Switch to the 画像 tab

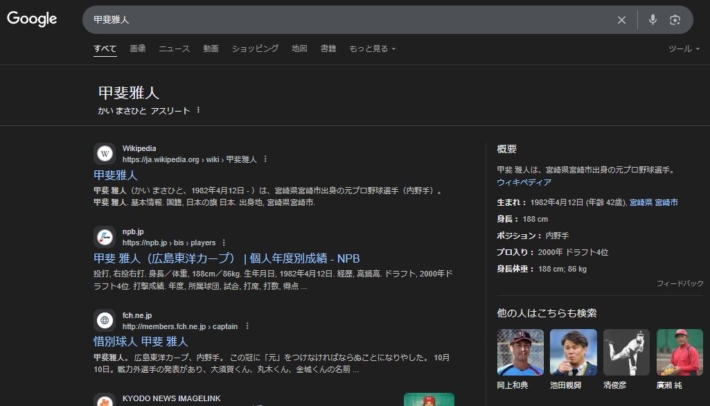pyautogui.click(x=138, y=48)
